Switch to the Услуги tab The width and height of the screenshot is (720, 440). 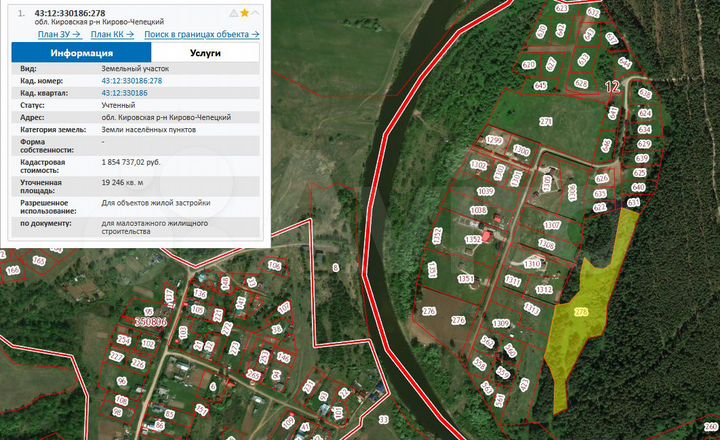[205, 52]
